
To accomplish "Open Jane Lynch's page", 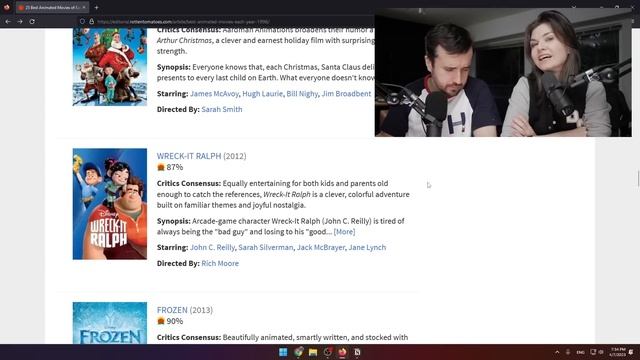I will click(x=367, y=247).
